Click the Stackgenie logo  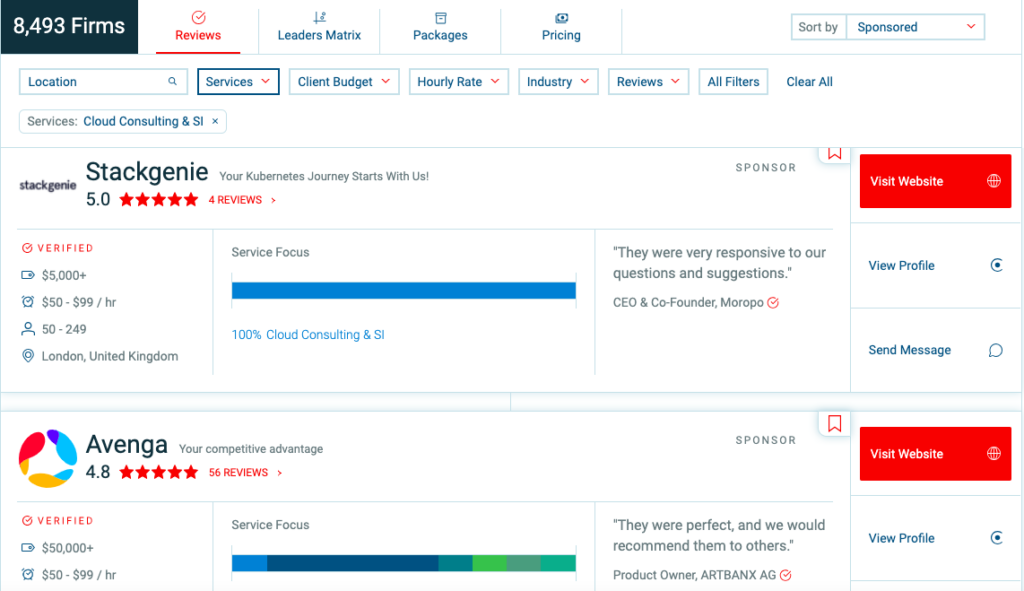pos(48,185)
